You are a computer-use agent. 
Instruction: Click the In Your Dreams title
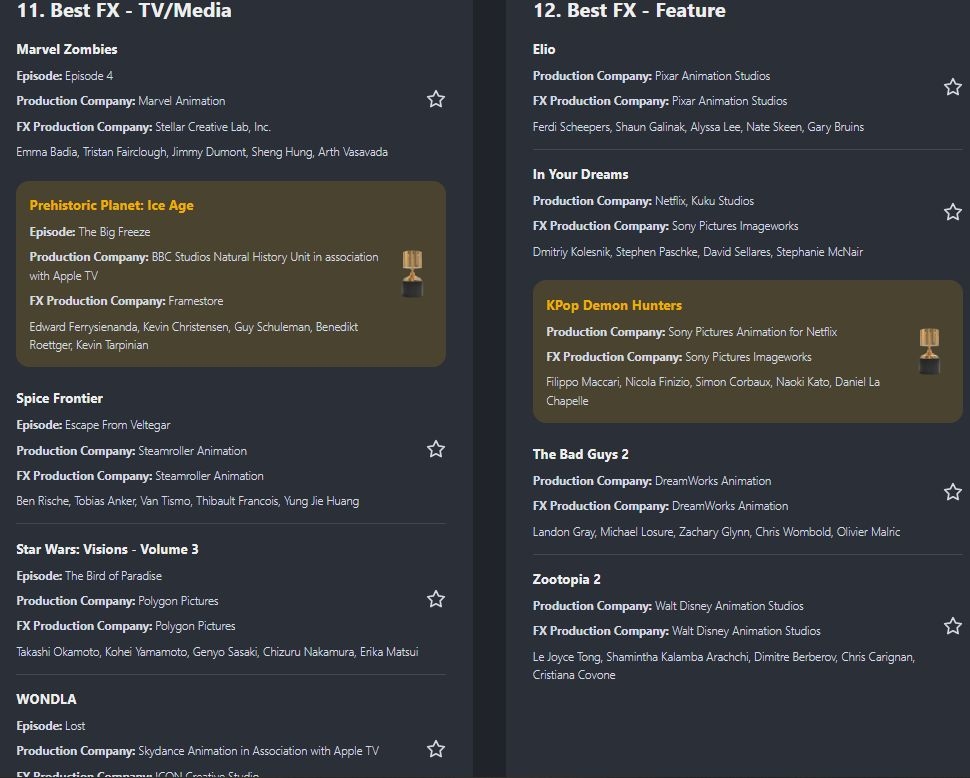[x=581, y=174]
